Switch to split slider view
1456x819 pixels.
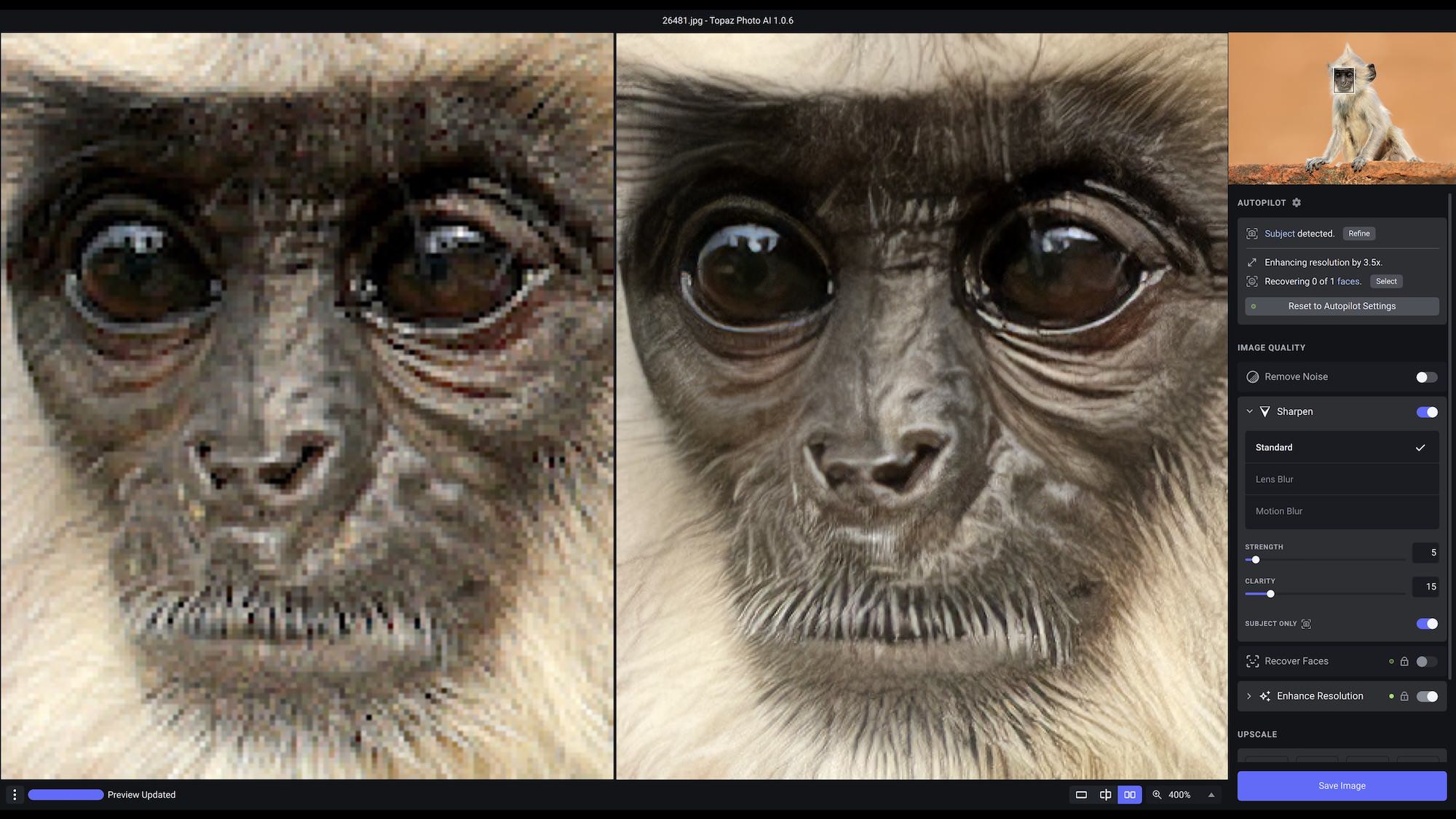[1105, 795]
